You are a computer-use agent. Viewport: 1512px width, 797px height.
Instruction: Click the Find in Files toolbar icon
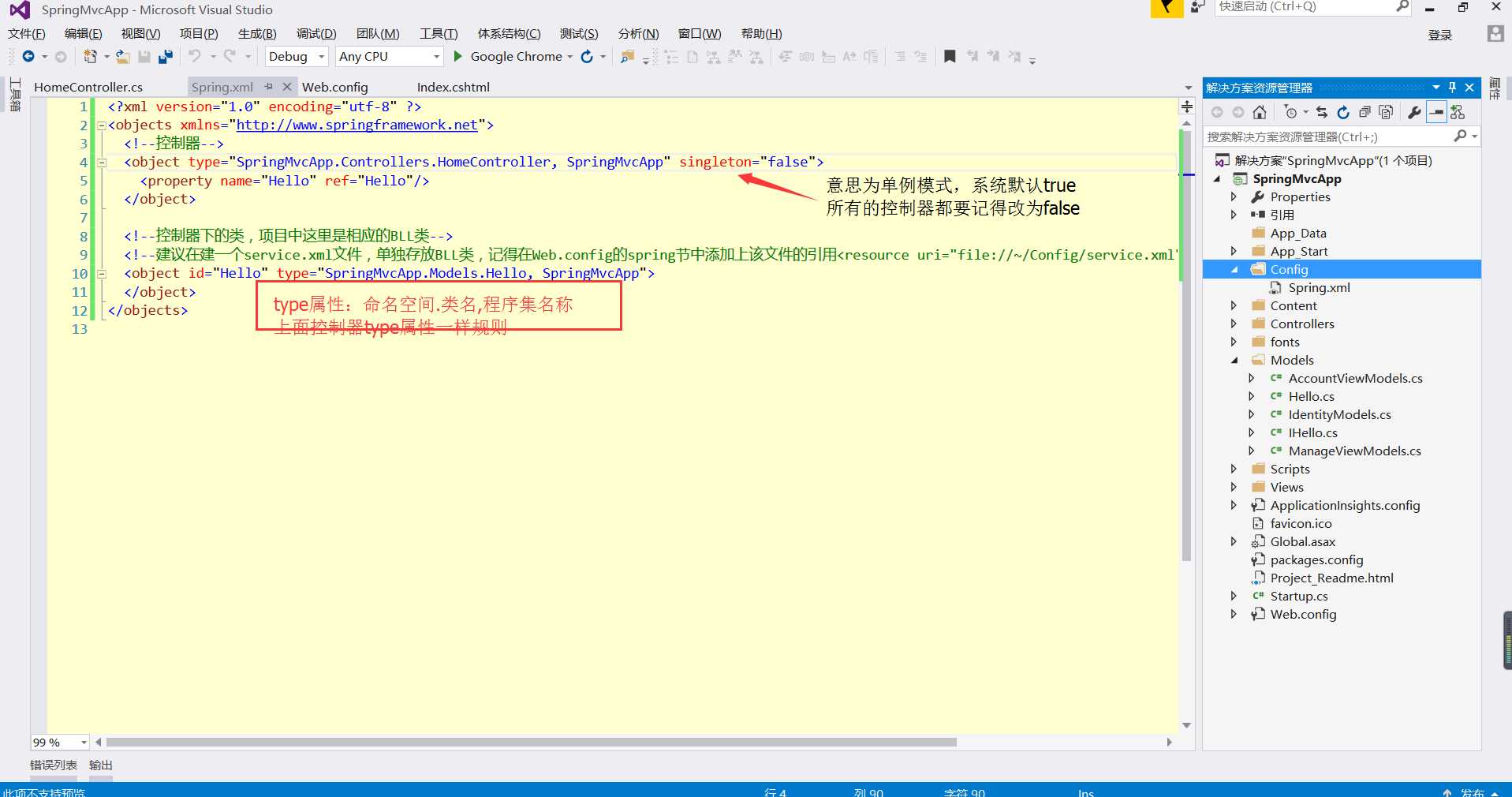[627, 56]
